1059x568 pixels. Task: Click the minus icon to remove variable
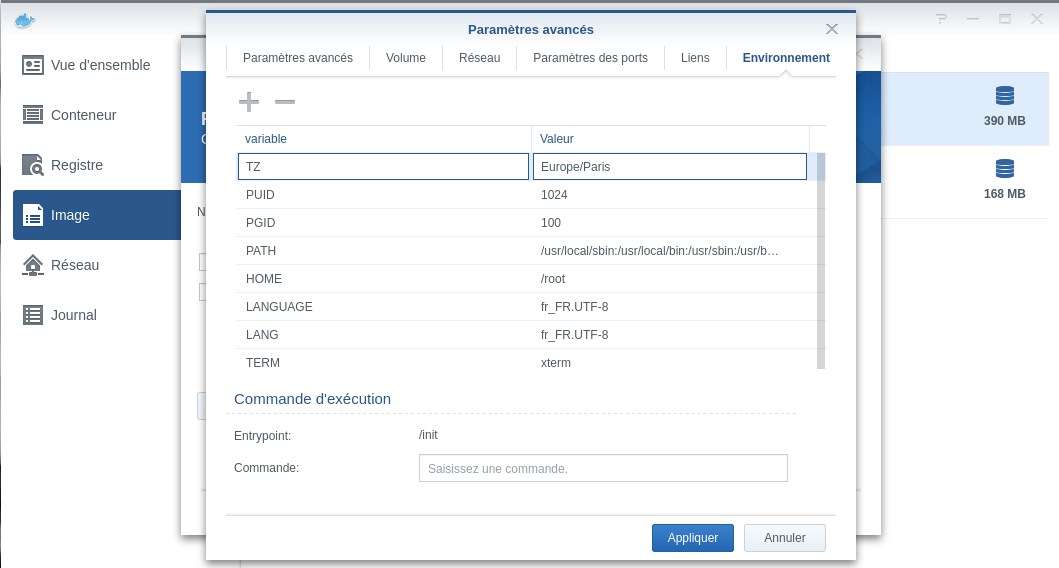[x=285, y=102]
